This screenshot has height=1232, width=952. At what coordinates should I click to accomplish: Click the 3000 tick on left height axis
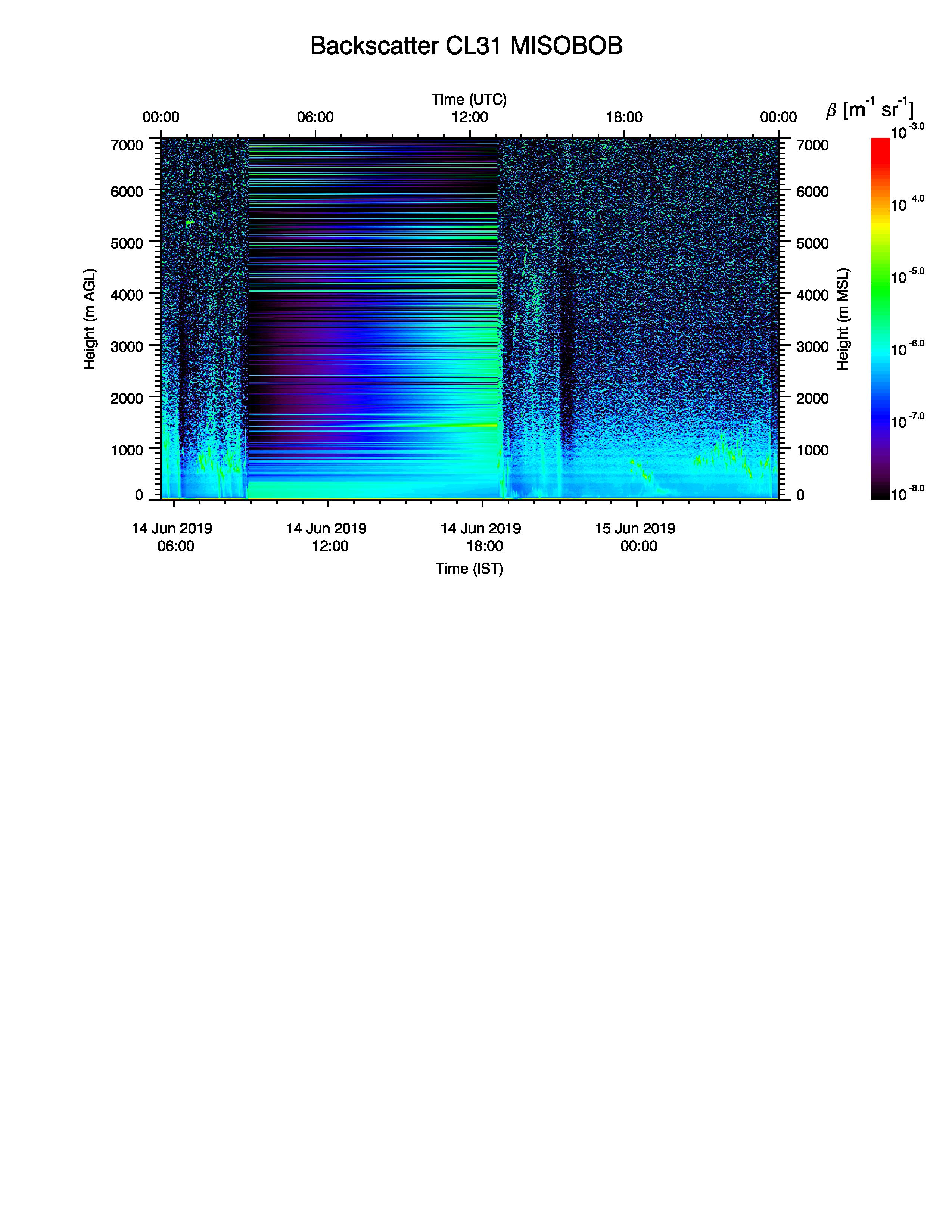127,346
